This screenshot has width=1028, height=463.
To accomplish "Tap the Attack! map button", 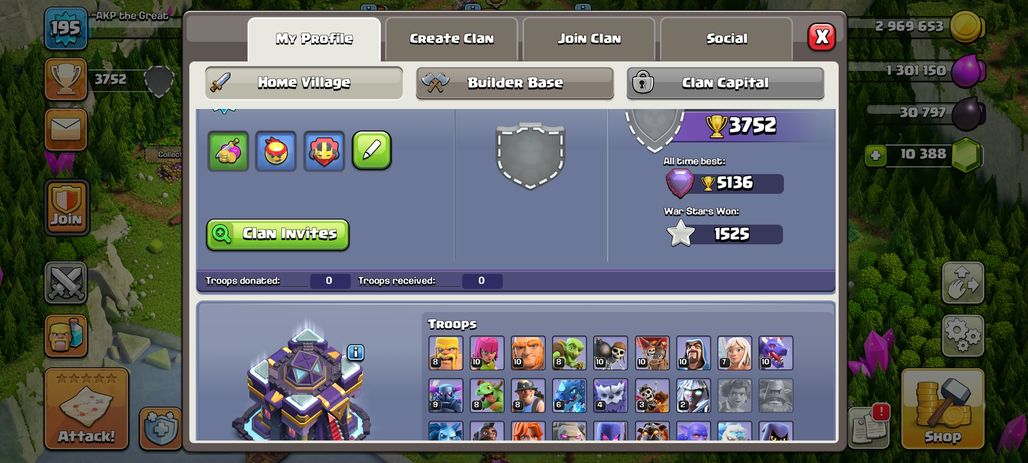I will pos(87,409).
